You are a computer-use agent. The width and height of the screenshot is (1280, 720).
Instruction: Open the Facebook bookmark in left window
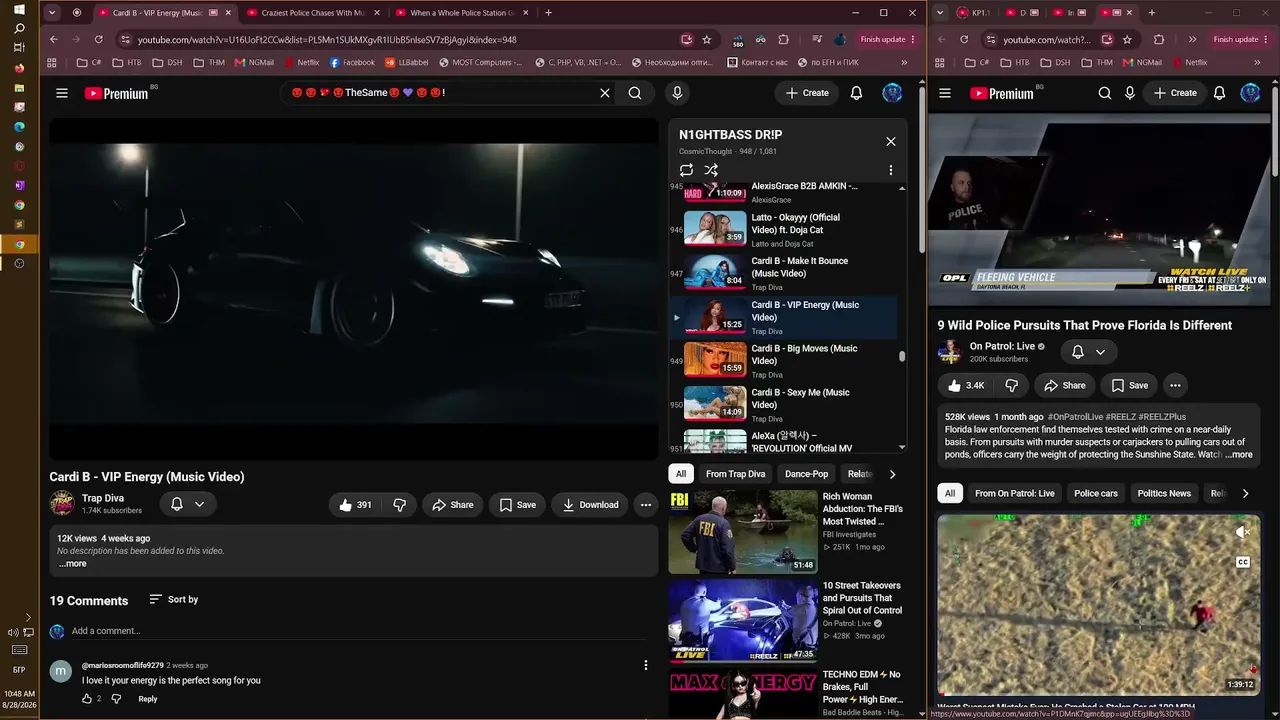pyautogui.click(x=352, y=62)
